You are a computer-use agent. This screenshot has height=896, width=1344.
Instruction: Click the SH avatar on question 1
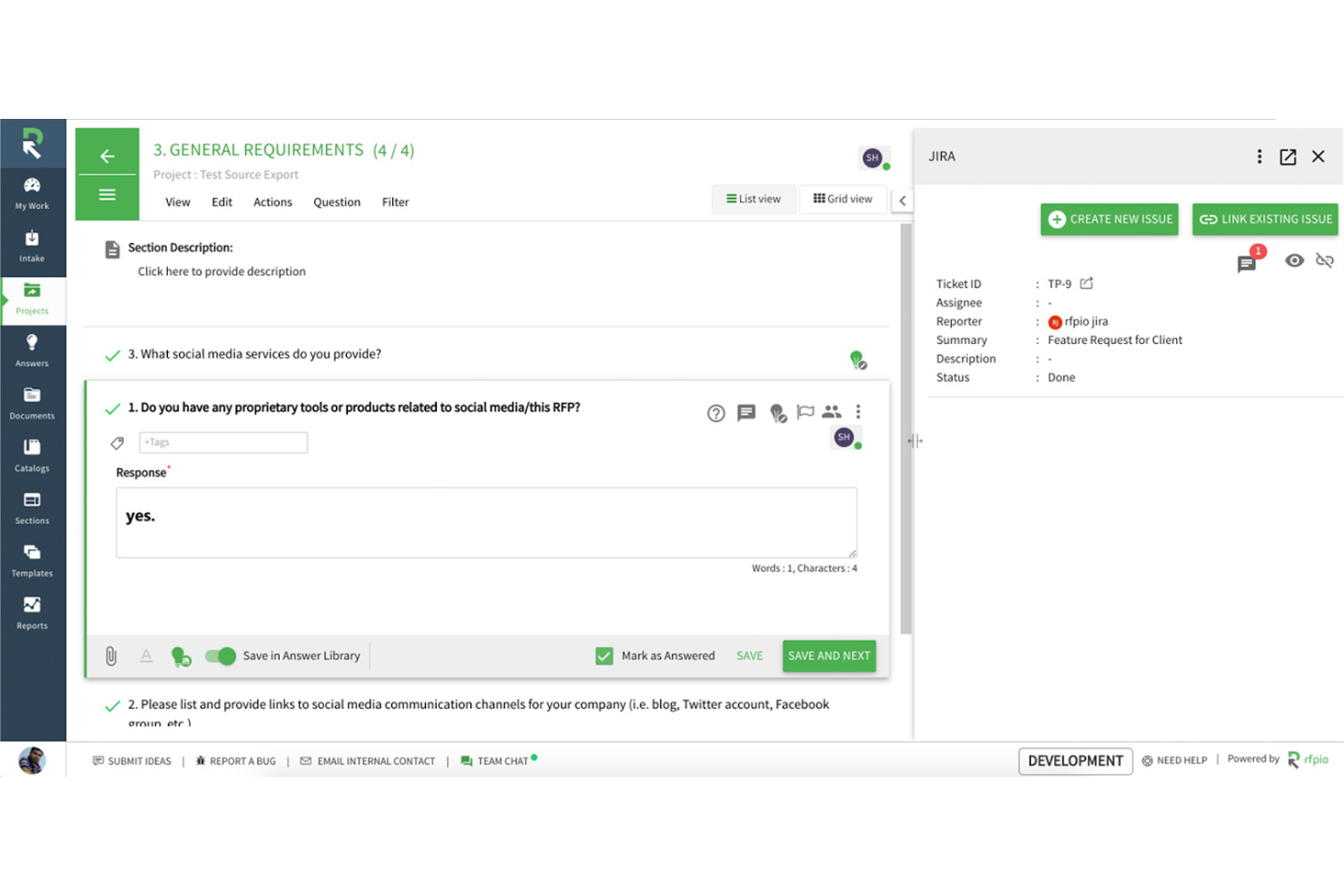tap(845, 438)
